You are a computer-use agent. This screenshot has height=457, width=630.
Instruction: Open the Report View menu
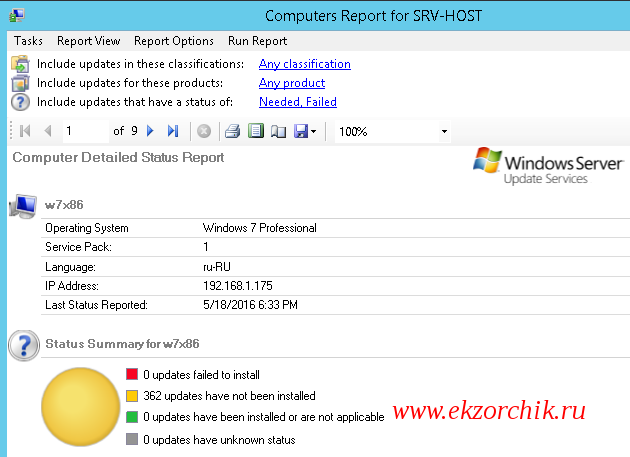tap(88, 41)
